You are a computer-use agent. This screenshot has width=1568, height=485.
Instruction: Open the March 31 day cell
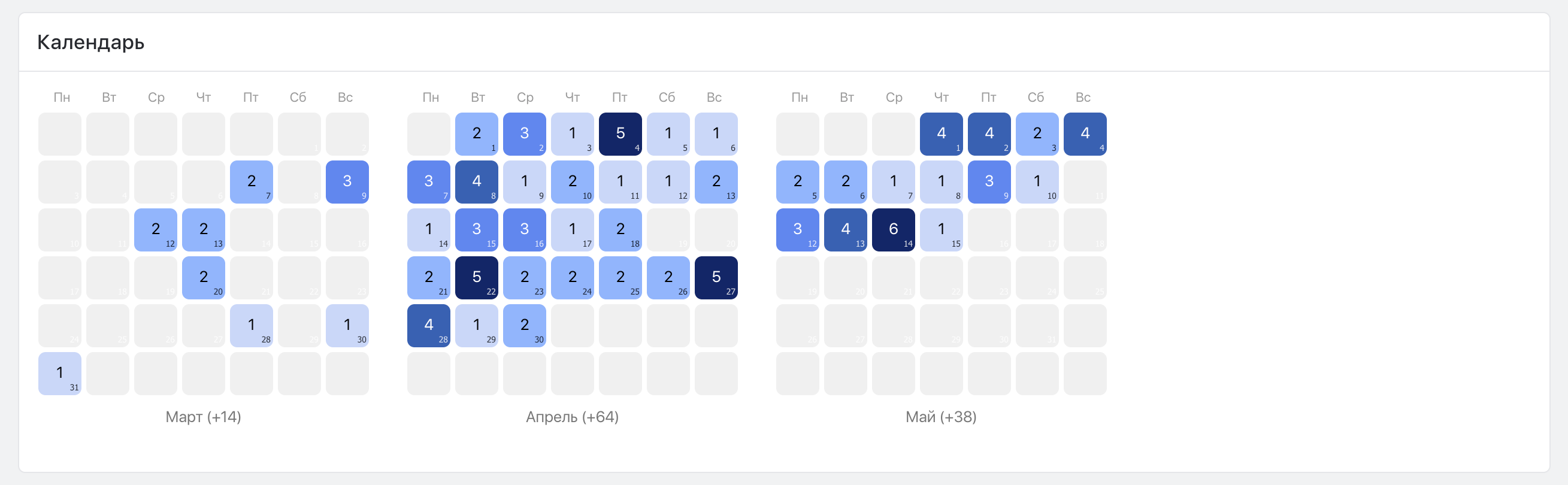click(x=60, y=373)
